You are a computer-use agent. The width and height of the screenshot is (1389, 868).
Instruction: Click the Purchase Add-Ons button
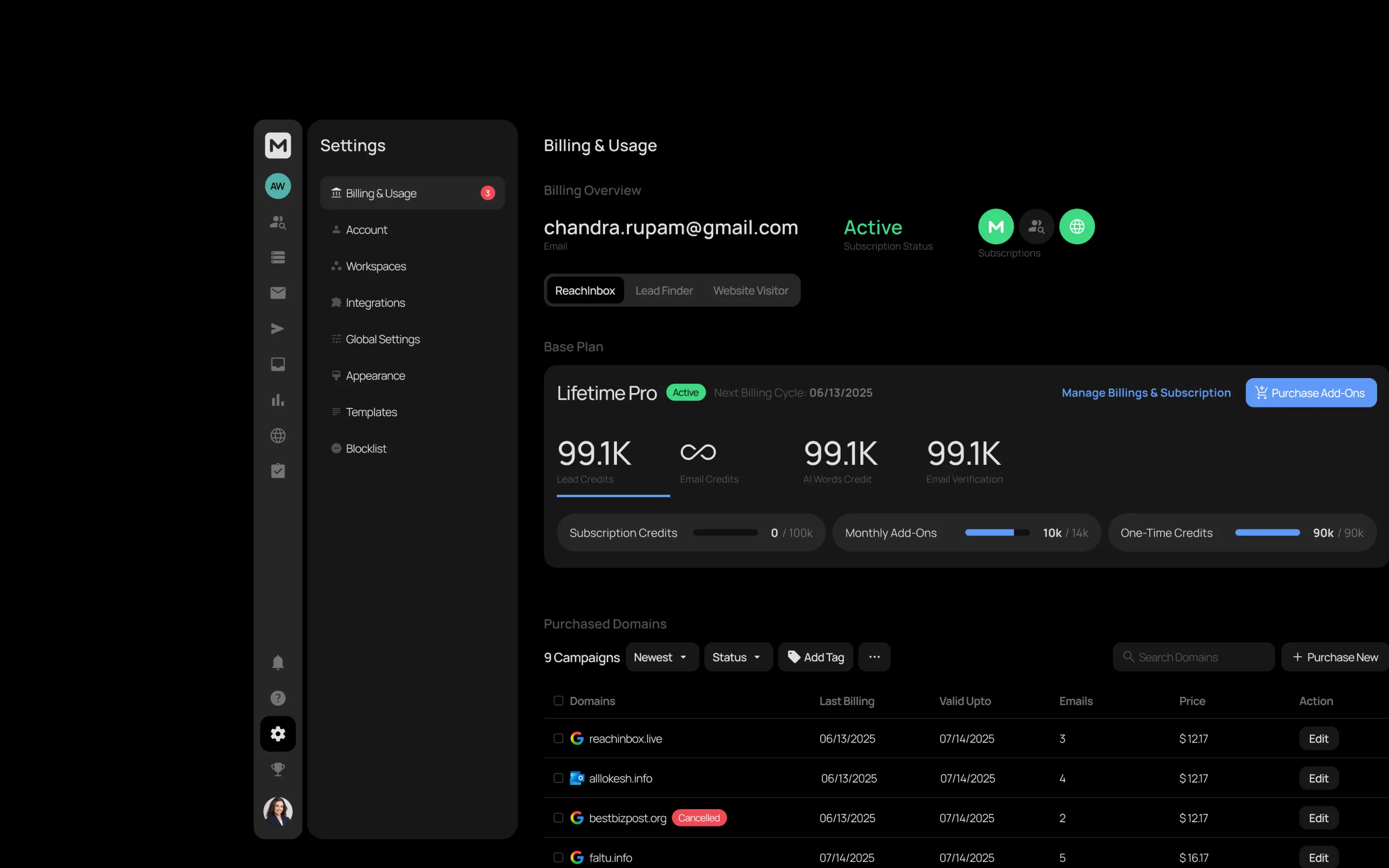click(x=1311, y=393)
